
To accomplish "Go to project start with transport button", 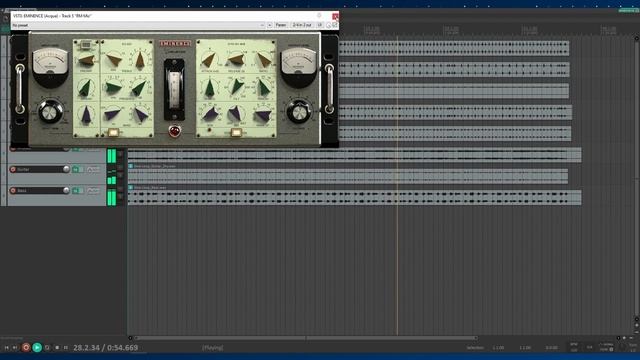I will coord(7,347).
